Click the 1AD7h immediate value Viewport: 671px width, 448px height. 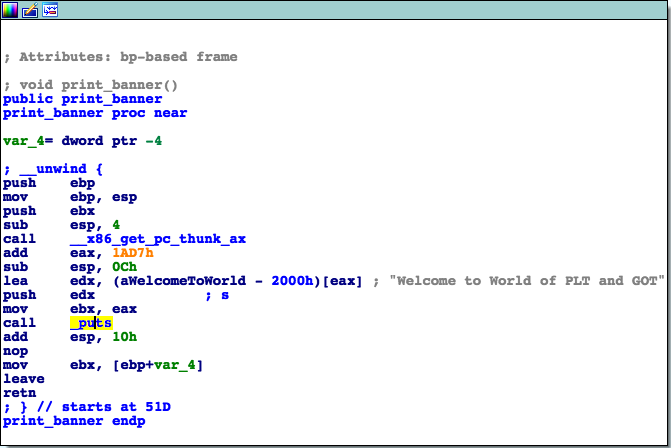133,253
